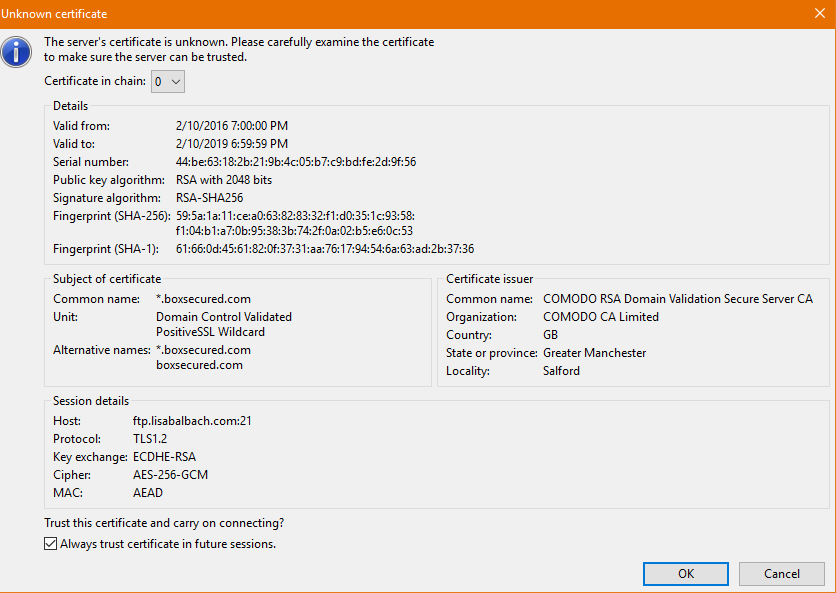Open the Certificate in chain dropdown
The image size is (836, 593).
click(168, 82)
